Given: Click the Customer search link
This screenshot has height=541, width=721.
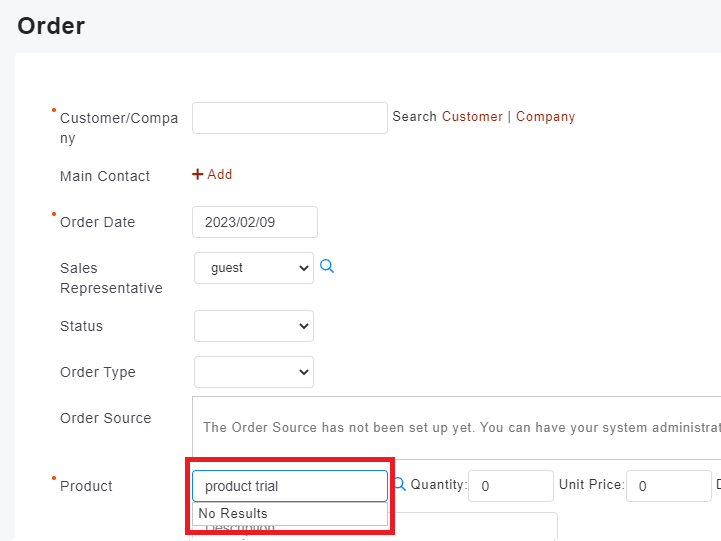Looking at the screenshot, I should click(x=472, y=117).
